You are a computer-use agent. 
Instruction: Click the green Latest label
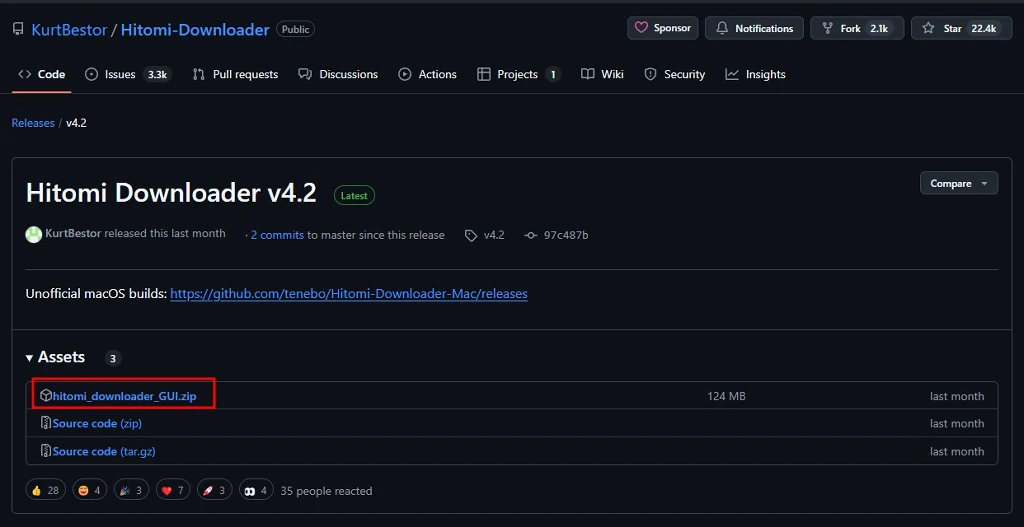click(354, 195)
